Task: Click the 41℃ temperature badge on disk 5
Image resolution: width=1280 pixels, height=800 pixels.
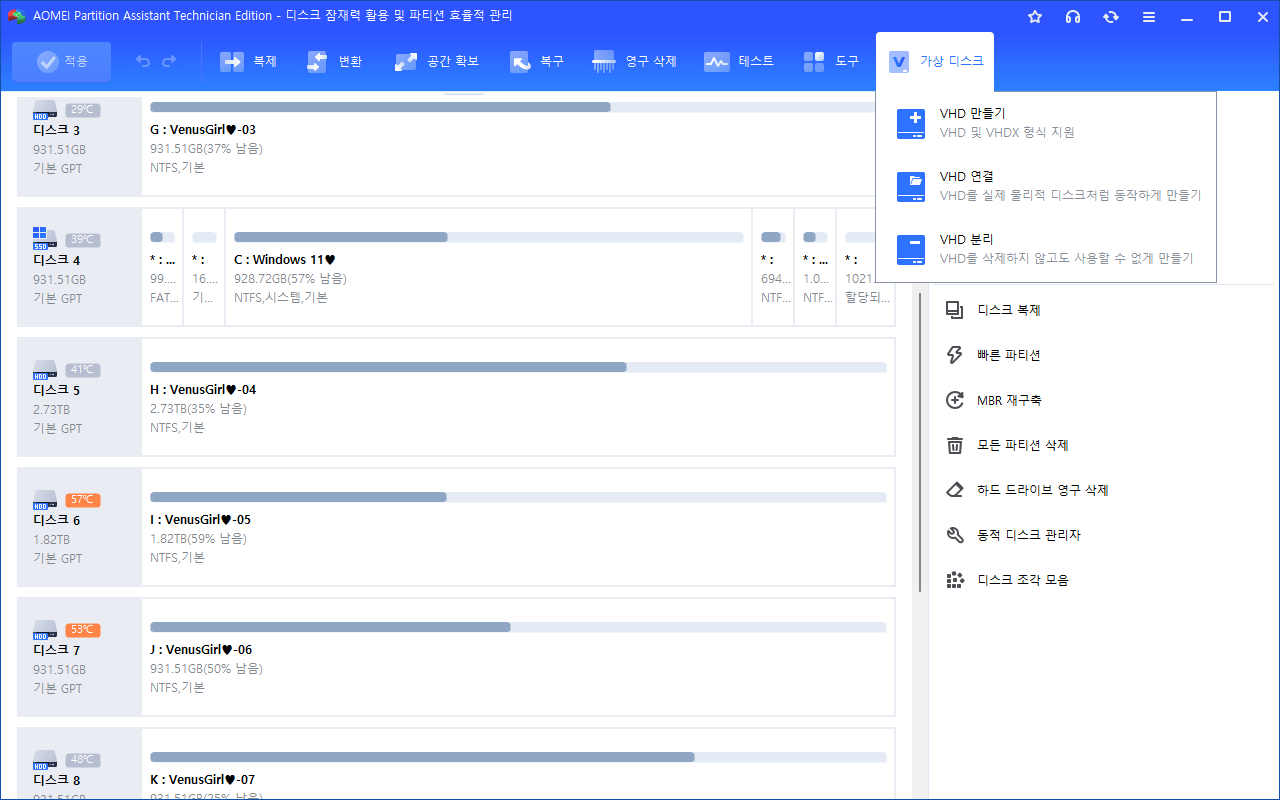Action: pos(83,370)
